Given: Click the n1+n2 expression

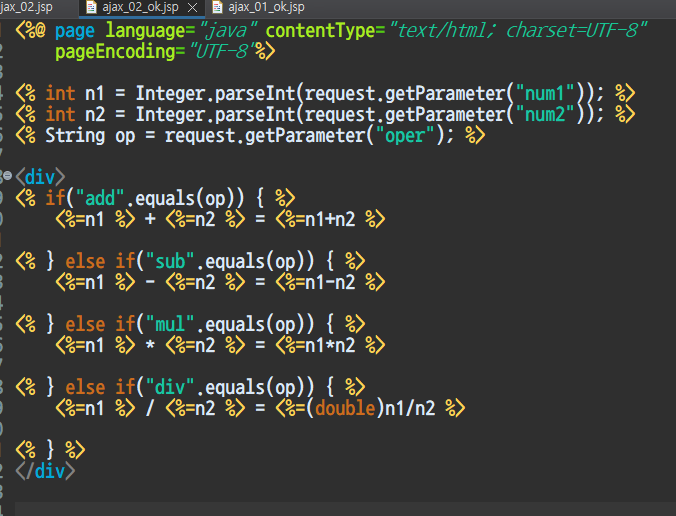Looking at the screenshot, I should [330, 219].
